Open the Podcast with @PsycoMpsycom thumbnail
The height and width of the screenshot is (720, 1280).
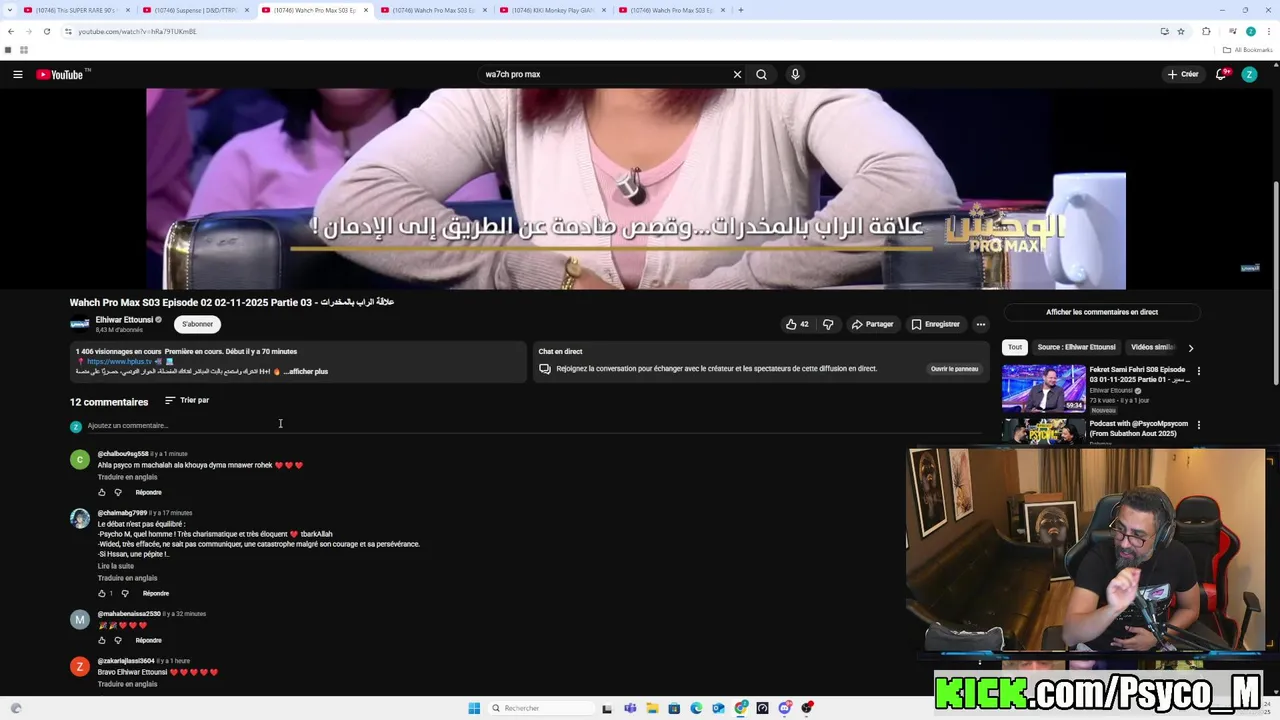point(1043,431)
